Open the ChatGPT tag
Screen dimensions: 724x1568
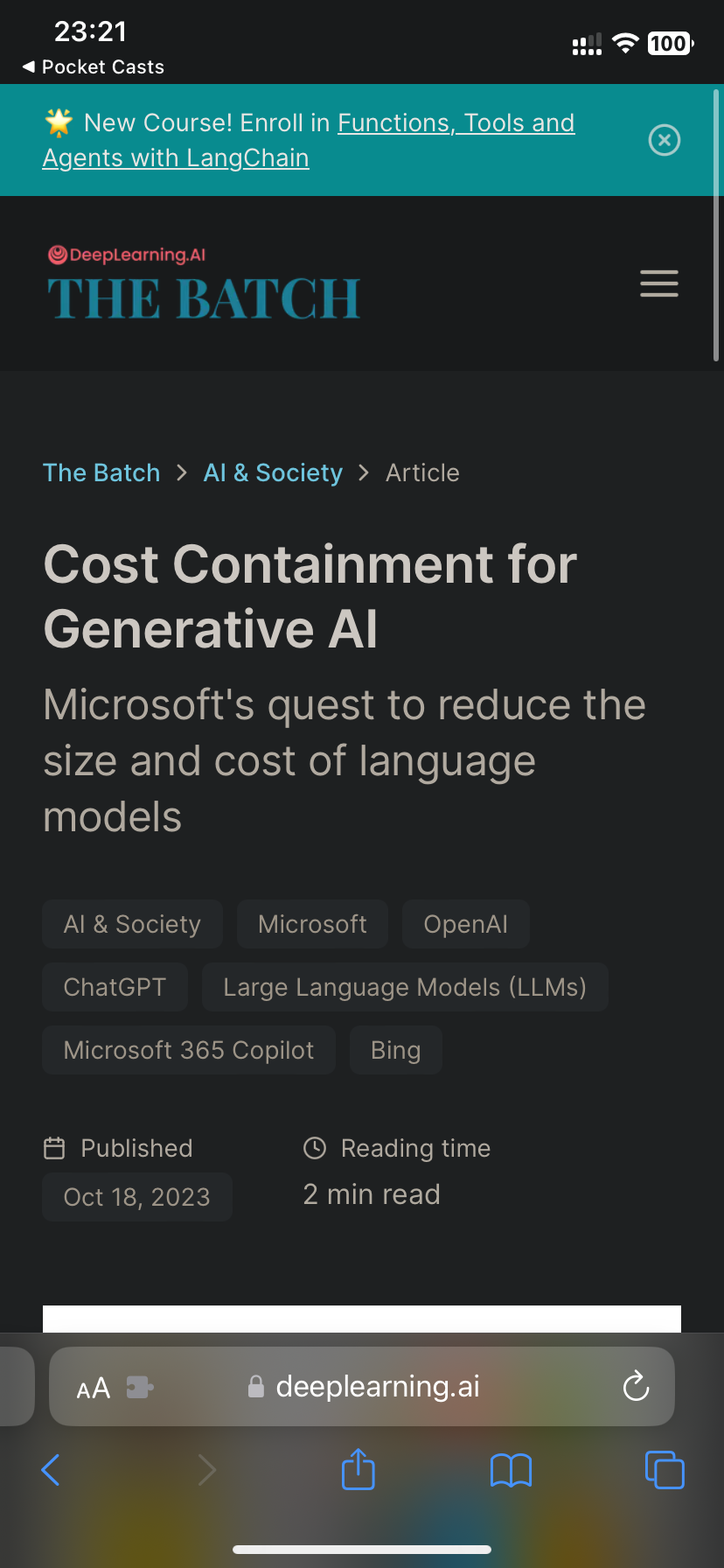pyautogui.click(x=115, y=987)
